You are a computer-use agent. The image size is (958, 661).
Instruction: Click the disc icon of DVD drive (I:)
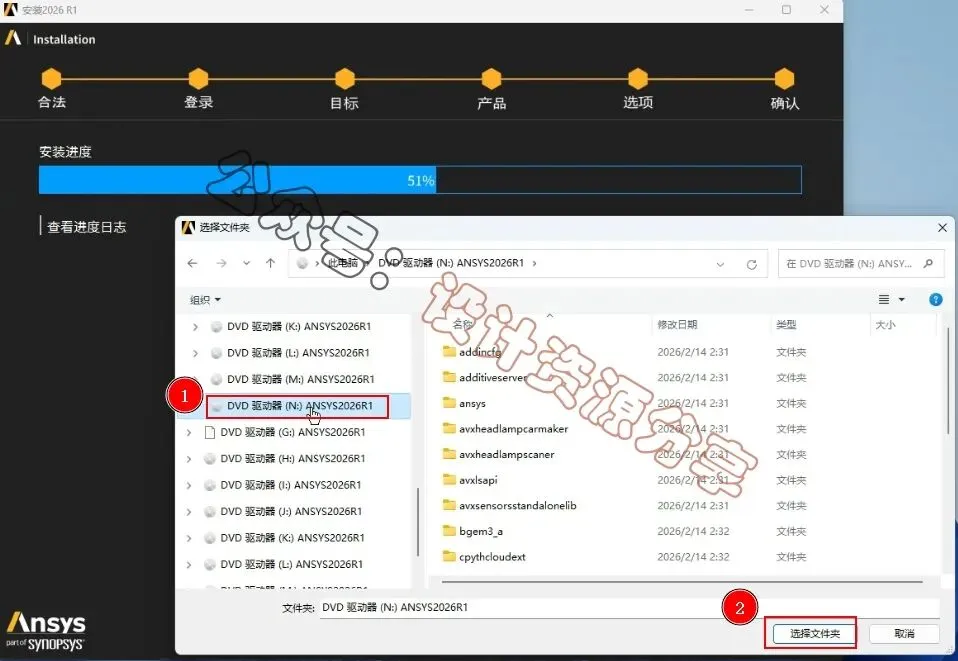(x=210, y=485)
